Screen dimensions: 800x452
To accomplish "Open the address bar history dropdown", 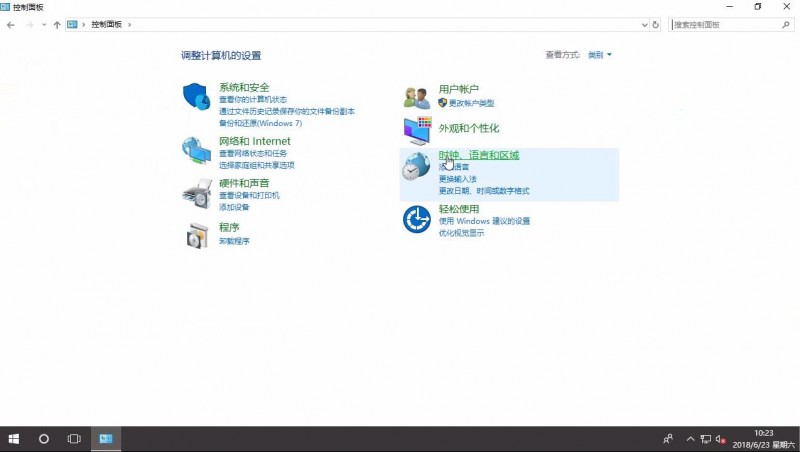I will coord(644,24).
